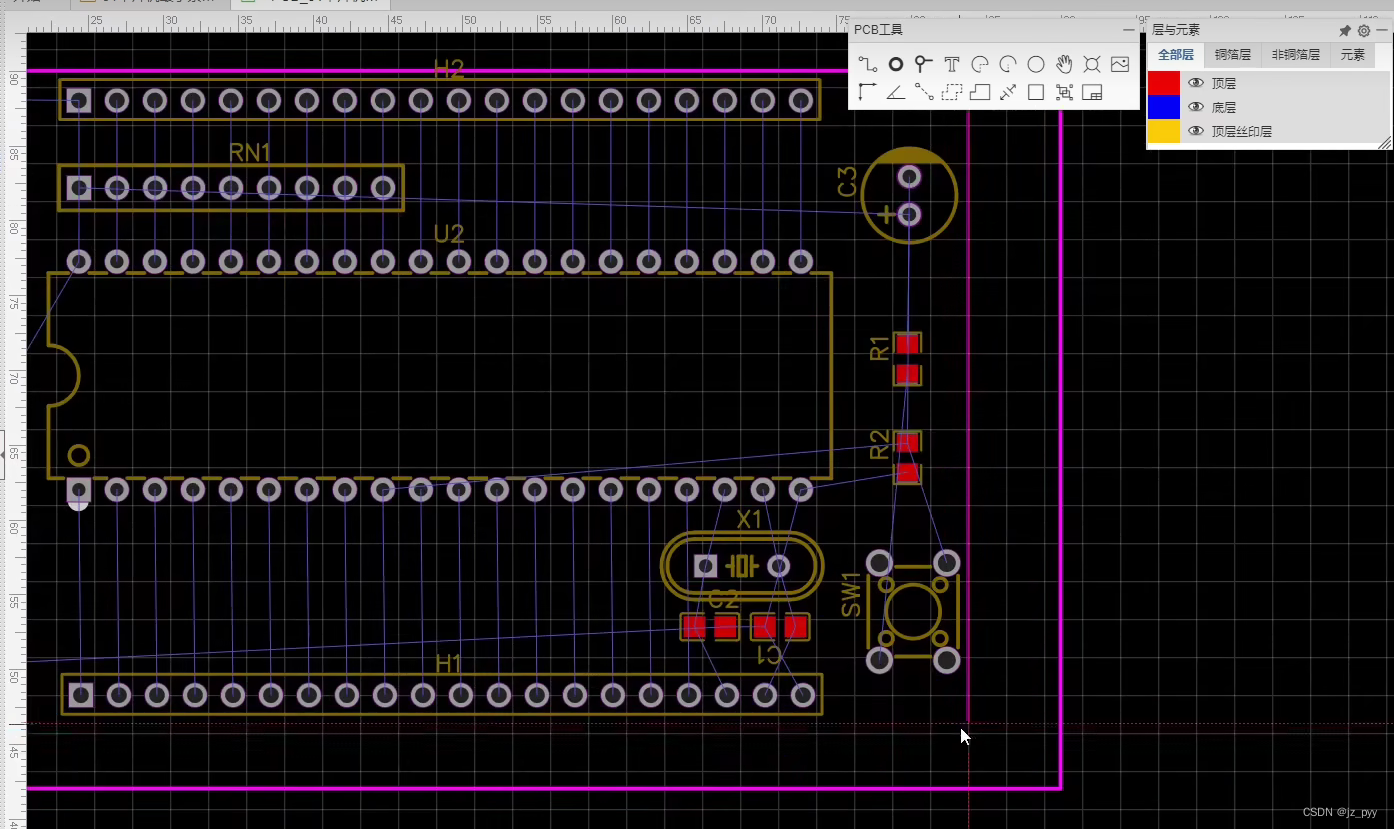Pick the first Arc tool in PCB工具
This screenshot has width=1394, height=829.
pos(980,64)
